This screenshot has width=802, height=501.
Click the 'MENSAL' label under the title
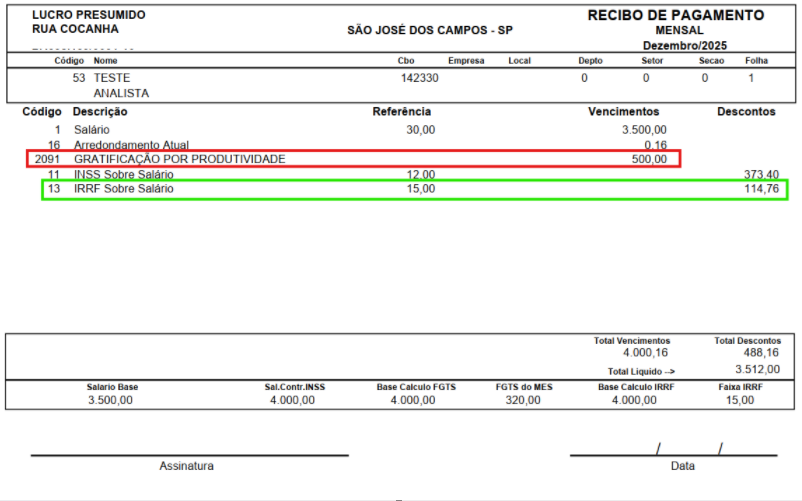[x=679, y=30]
